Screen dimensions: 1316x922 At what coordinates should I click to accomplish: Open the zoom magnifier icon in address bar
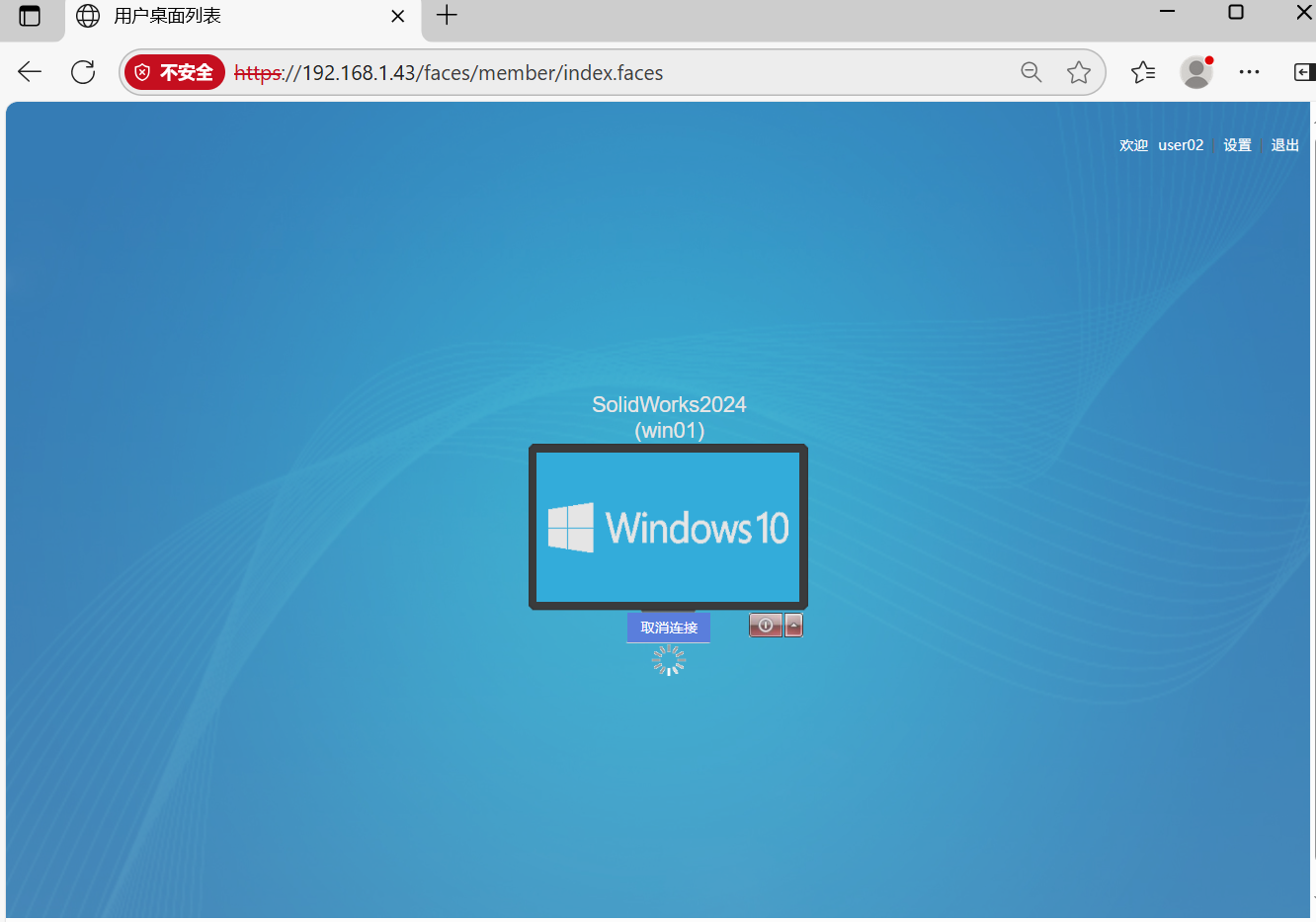coord(1030,72)
